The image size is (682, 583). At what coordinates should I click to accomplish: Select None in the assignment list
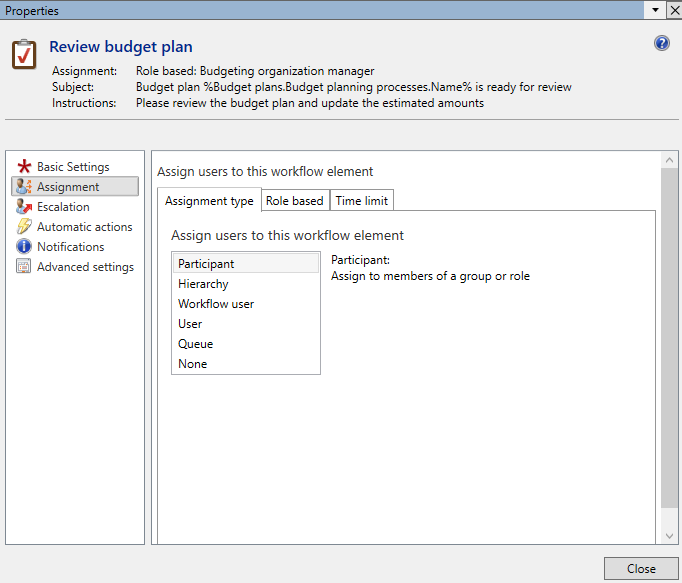(x=193, y=364)
